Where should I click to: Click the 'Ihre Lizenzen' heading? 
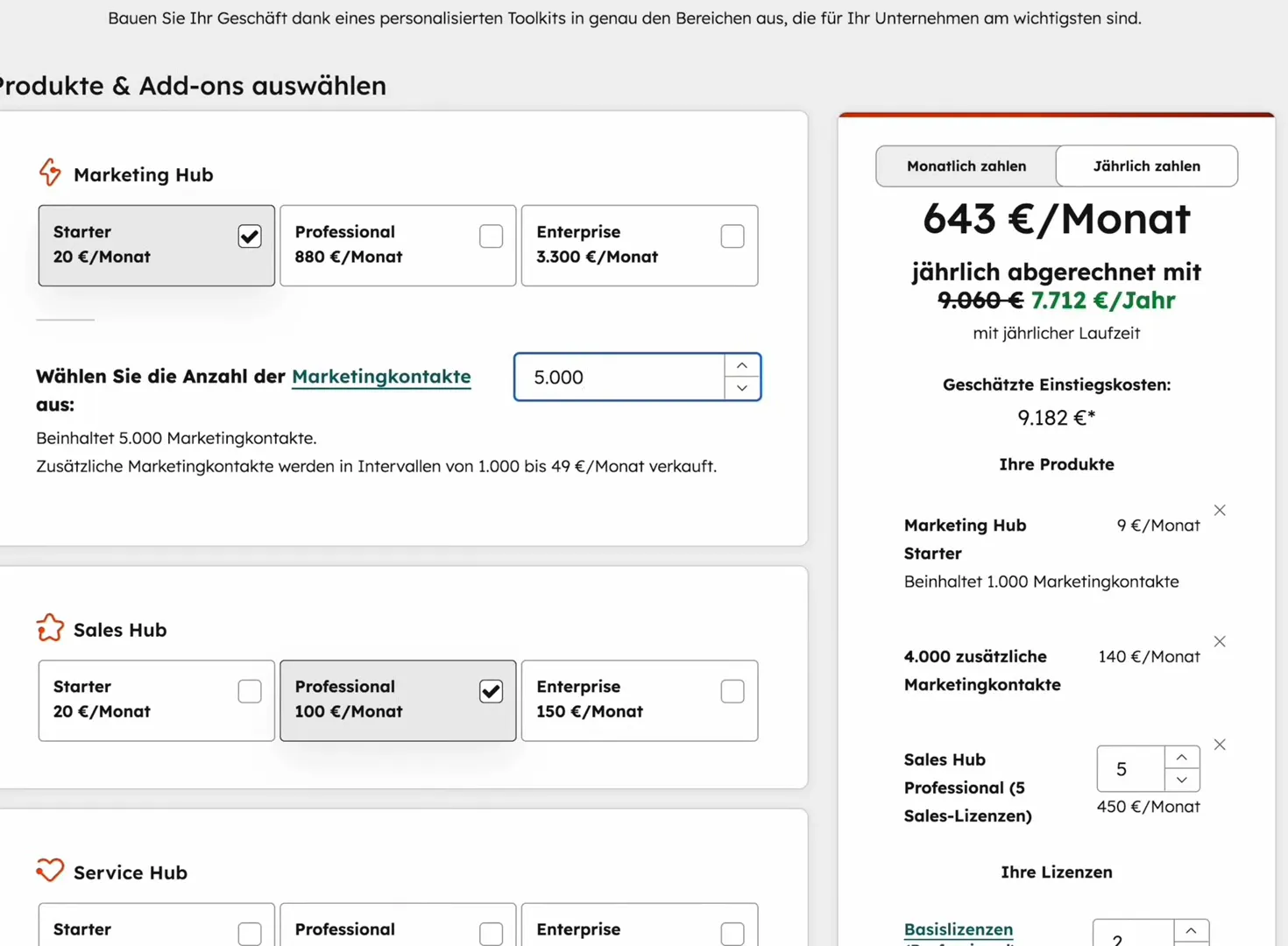click(x=1057, y=872)
